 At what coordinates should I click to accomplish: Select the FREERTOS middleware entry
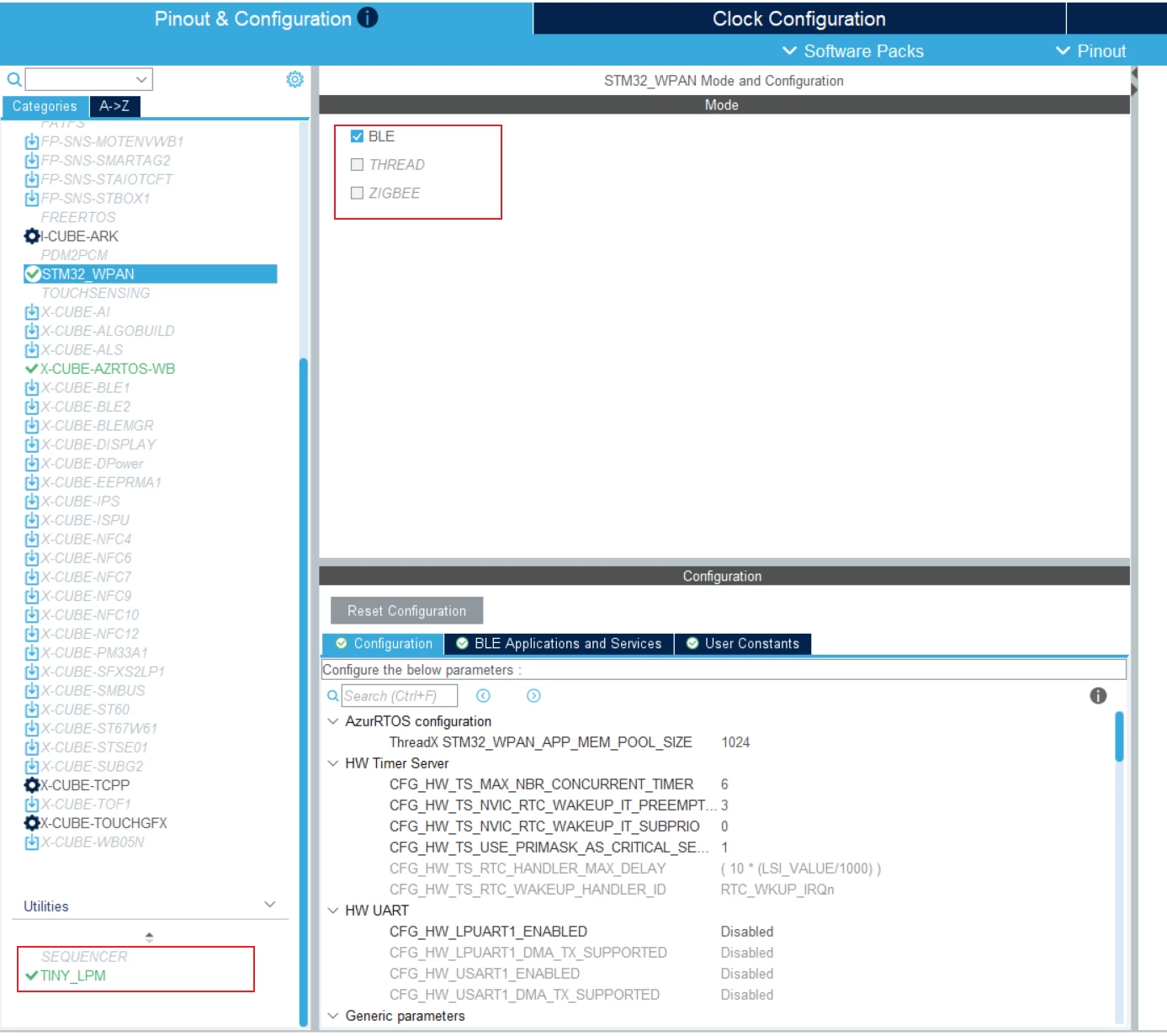[78, 217]
